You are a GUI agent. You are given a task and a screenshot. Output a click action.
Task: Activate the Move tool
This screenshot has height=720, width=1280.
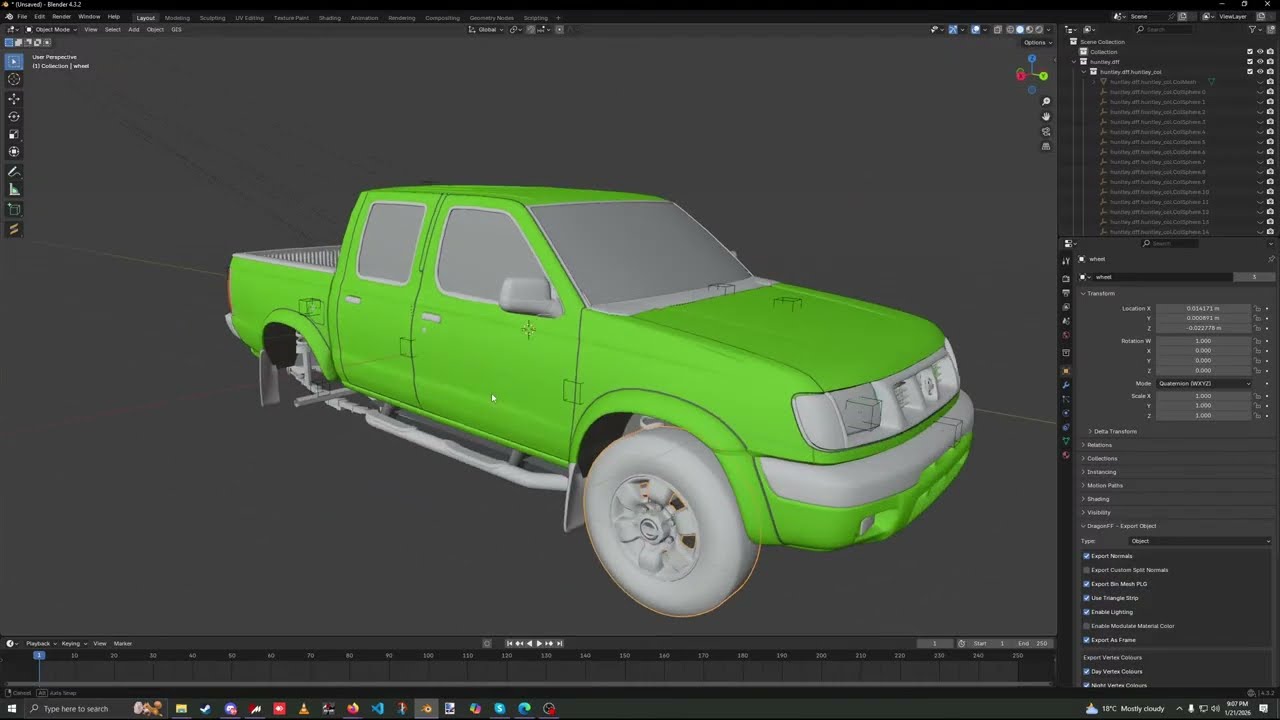click(14, 99)
